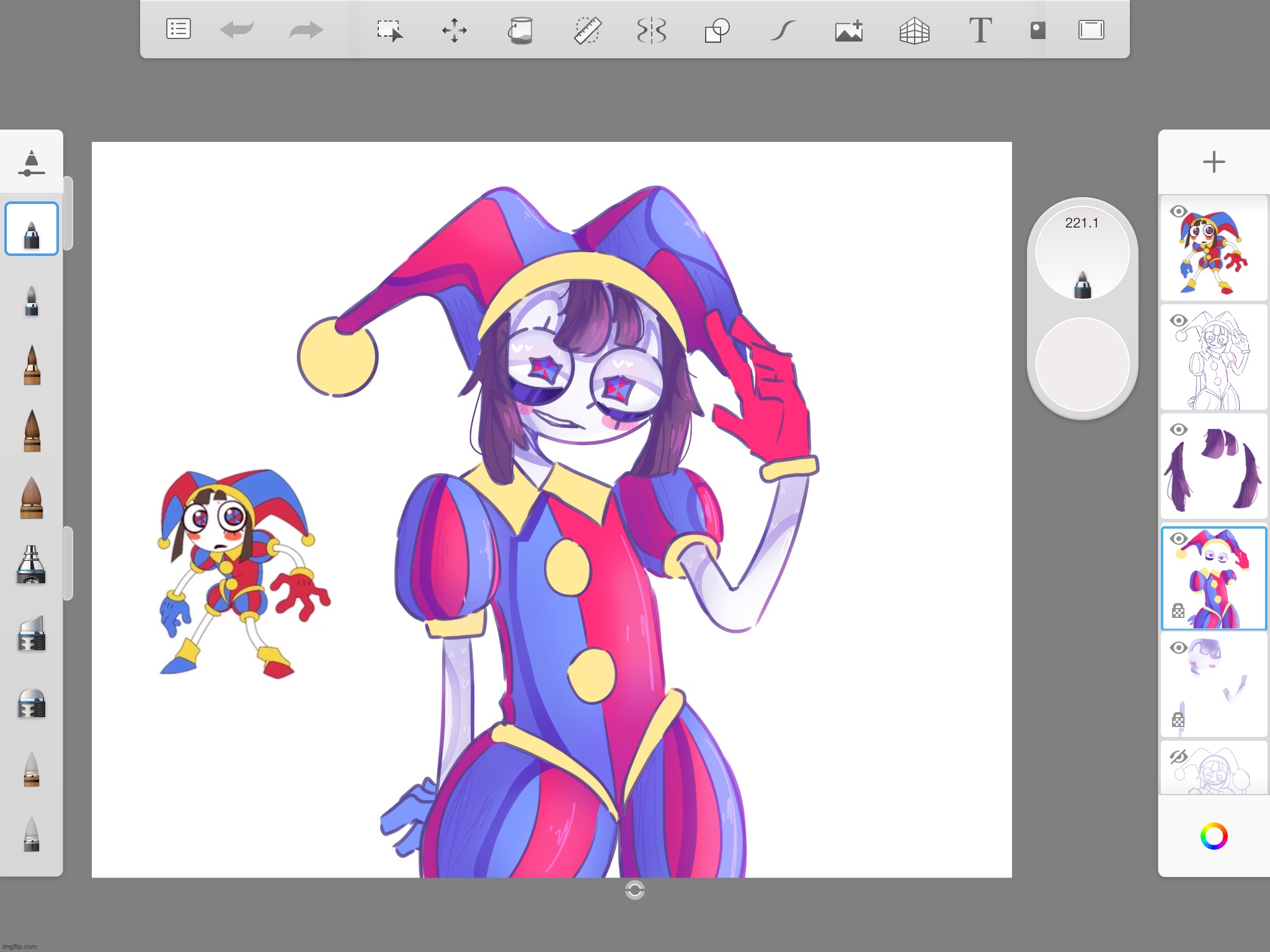Pick the chisel-tip marker brush
This screenshot has width=1270, height=952.
coord(32,633)
